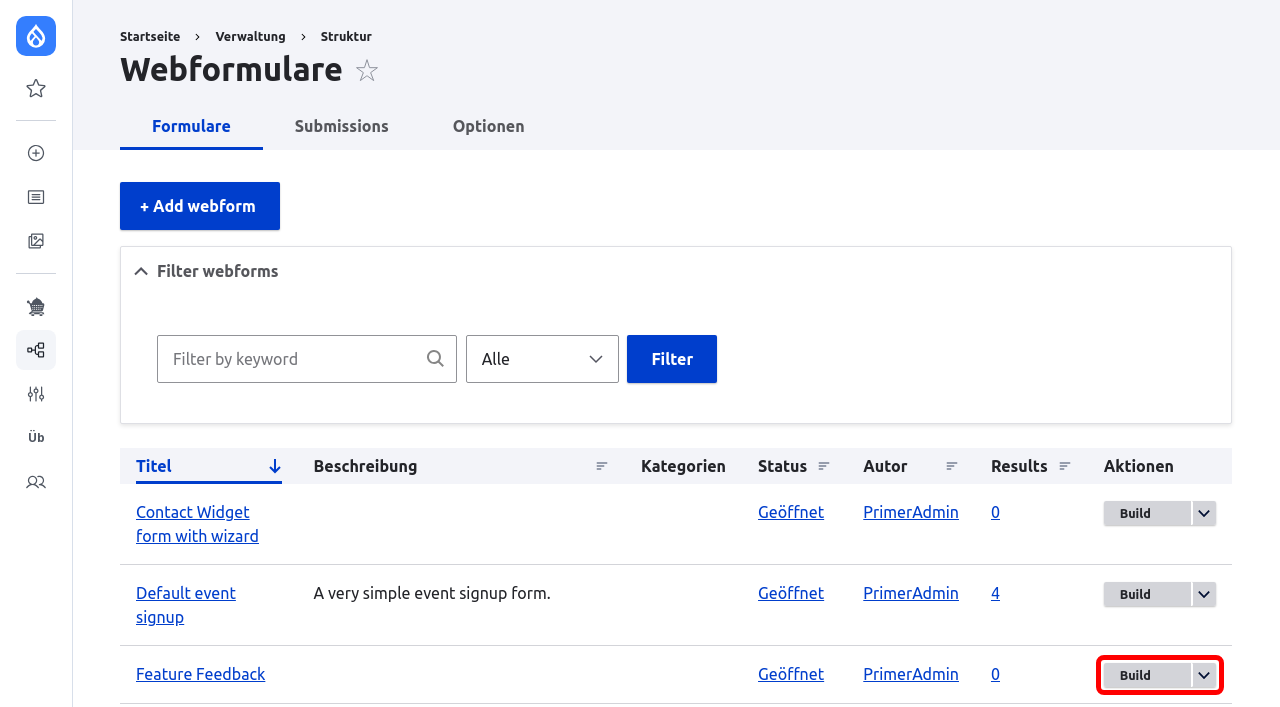Toggle Titel sort direction arrow

coord(275,466)
